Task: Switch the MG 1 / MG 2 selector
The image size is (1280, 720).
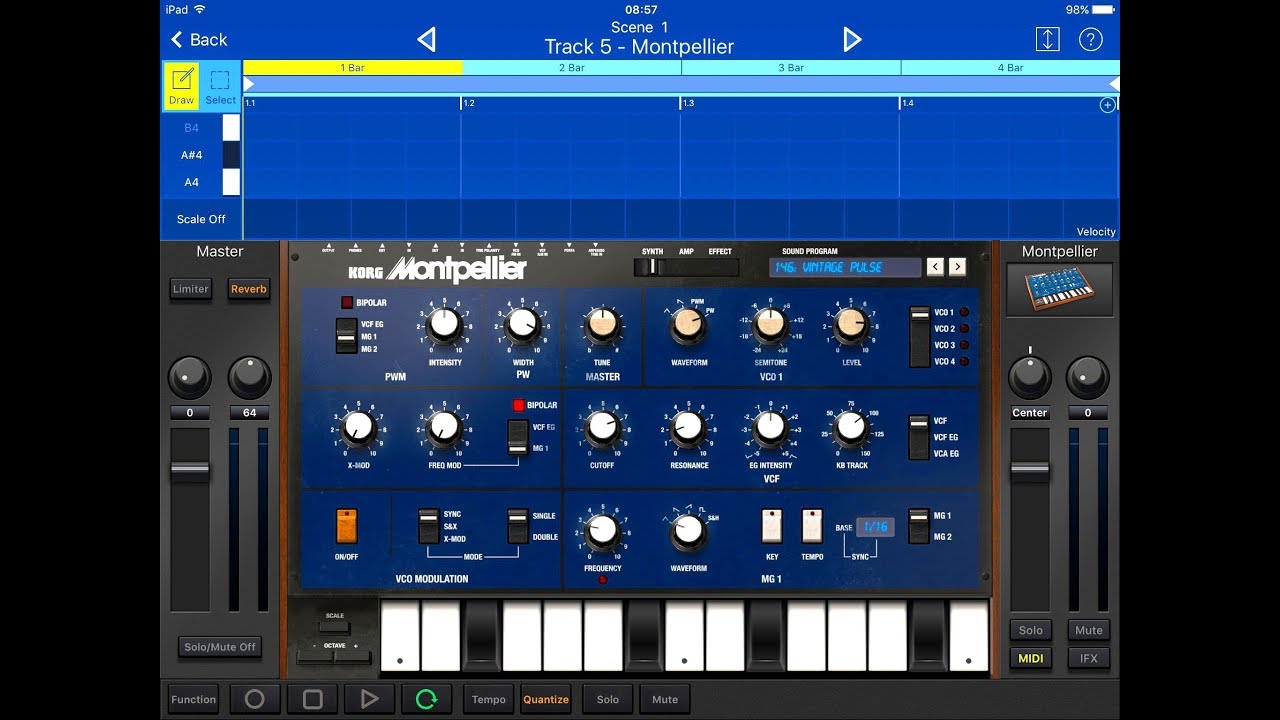Action: (919, 526)
